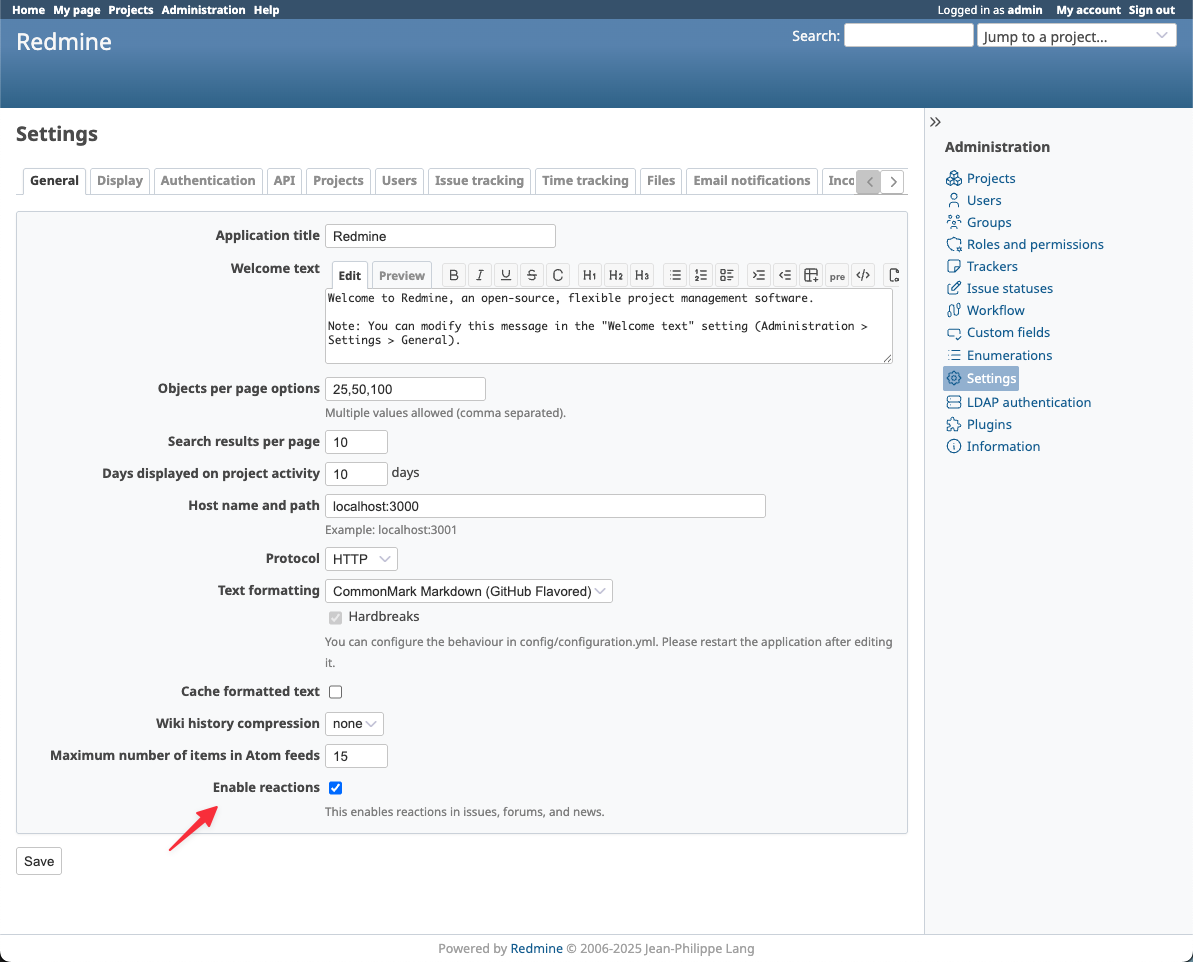This screenshot has height=962, width=1193.
Task: Show the Preview tab of Welcome text
Action: [402, 276]
